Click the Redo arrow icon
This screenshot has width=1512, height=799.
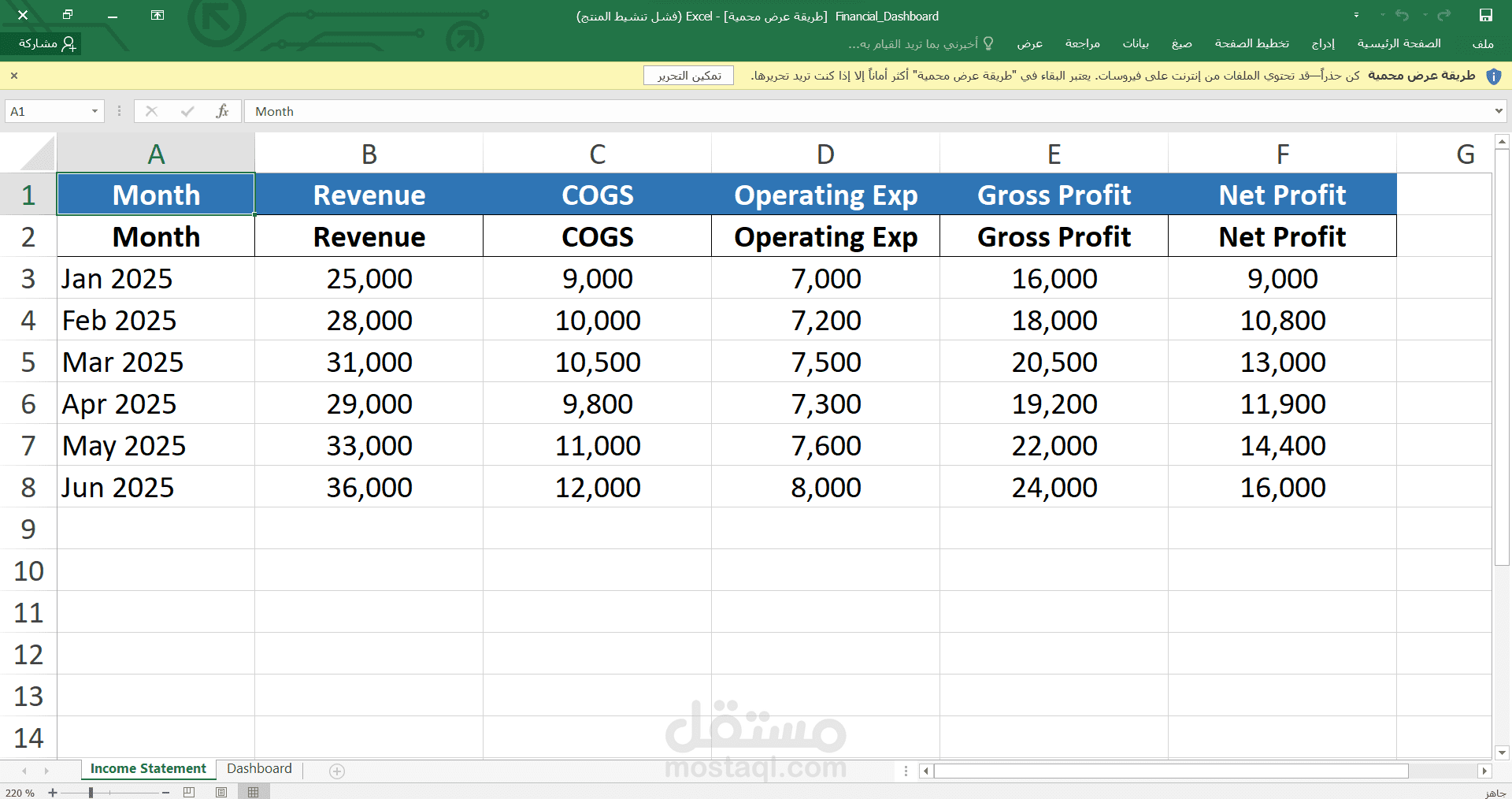pos(1443,15)
